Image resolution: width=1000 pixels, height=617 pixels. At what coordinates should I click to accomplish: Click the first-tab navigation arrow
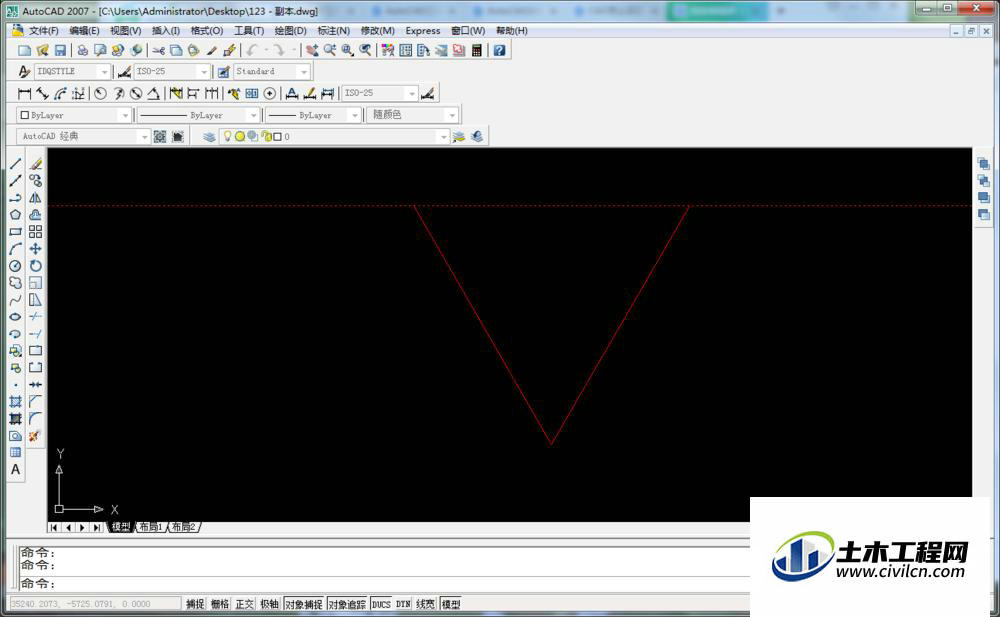[x=54, y=527]
